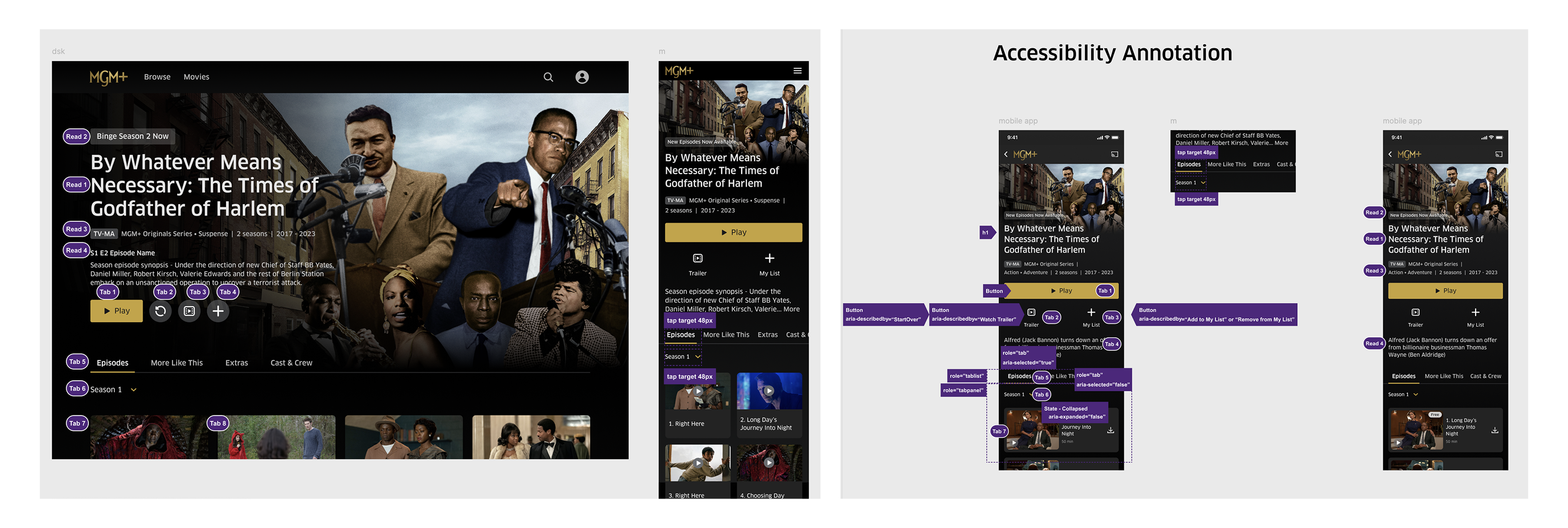The image size is (1568, 528).
Task: Expand Season 1 in hamburger-menu m frame
Action: [x=682, y=357]
